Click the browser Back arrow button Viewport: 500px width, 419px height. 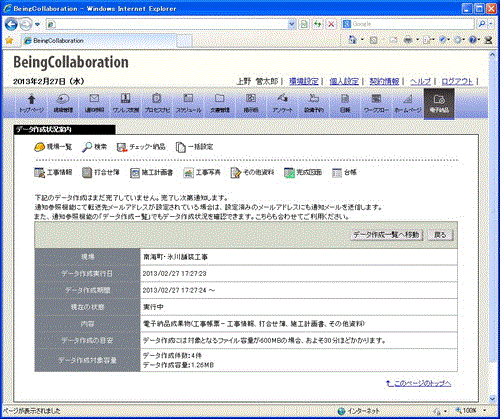[11, 24]
